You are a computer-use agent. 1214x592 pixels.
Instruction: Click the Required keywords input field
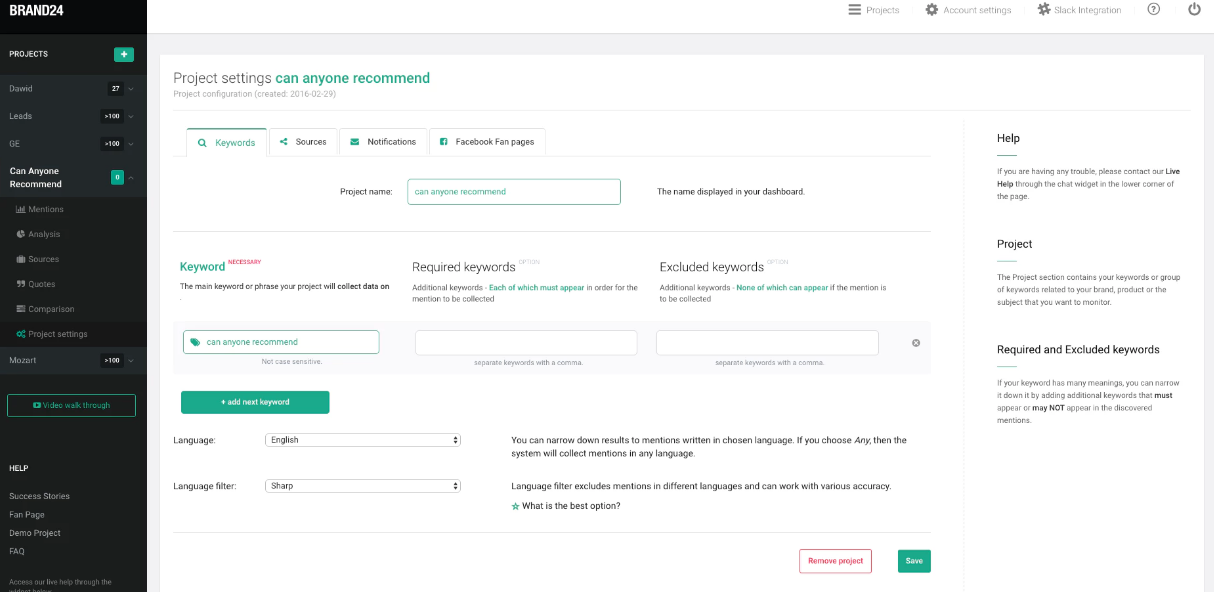[x=526, y=343]
